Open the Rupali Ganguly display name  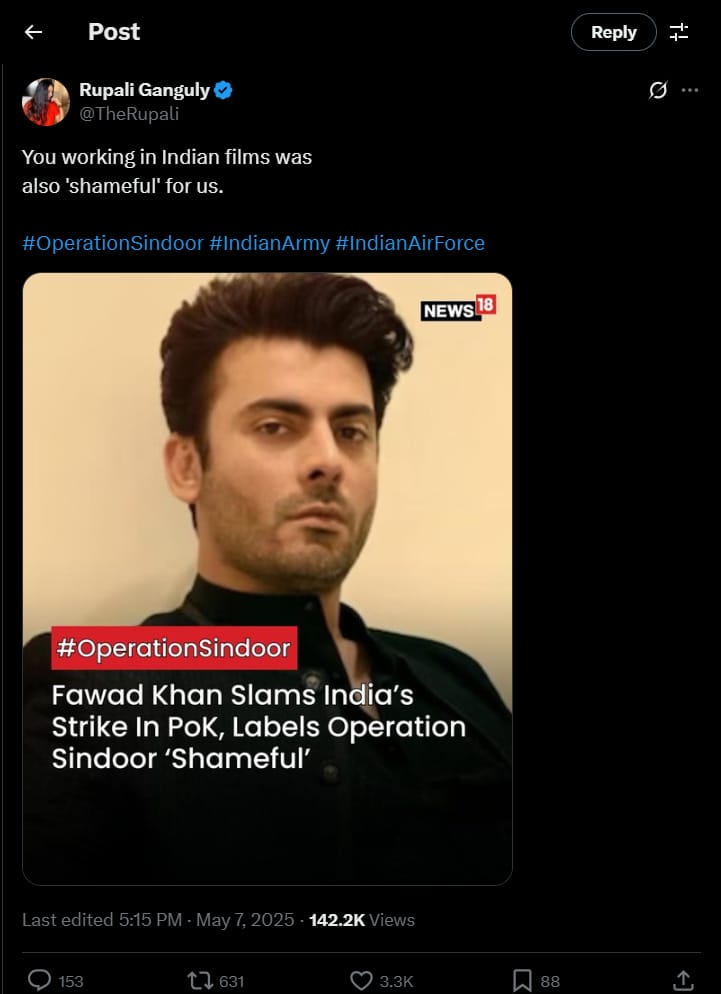point(144,90)
